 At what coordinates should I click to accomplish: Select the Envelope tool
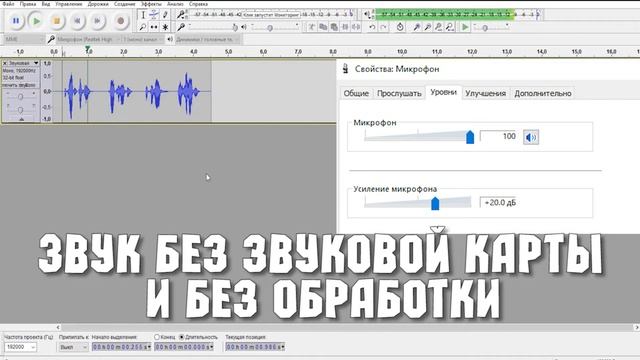pyautogui.click(x=154, y=15)
